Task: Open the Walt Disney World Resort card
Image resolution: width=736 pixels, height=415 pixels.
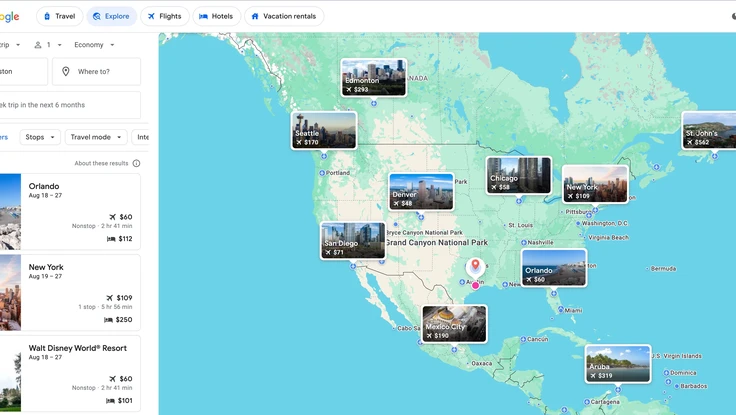Action: point(70,373)
